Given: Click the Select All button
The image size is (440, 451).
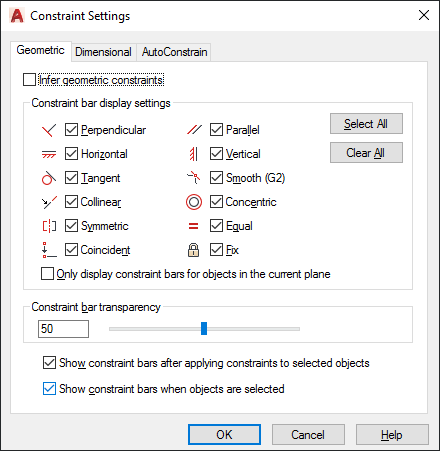Looking at the screenshot, I should pyautogui.click(x=366, y=124).
